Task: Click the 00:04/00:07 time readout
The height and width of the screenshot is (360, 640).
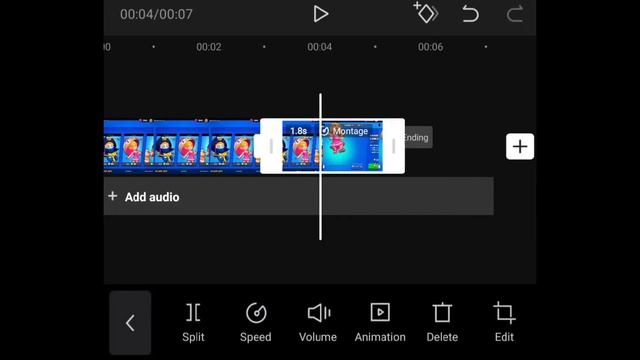Action: [156, 14]
